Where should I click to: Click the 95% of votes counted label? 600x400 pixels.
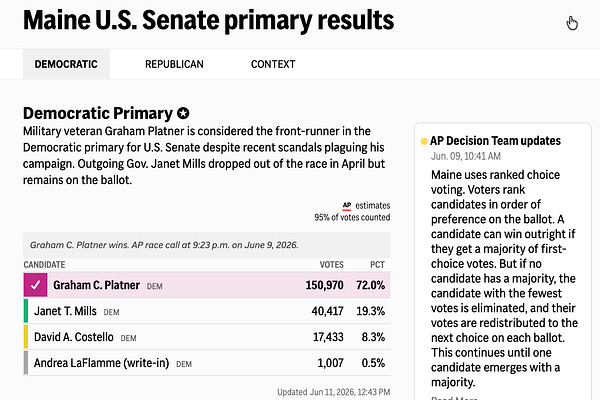[x=352, y=217]
